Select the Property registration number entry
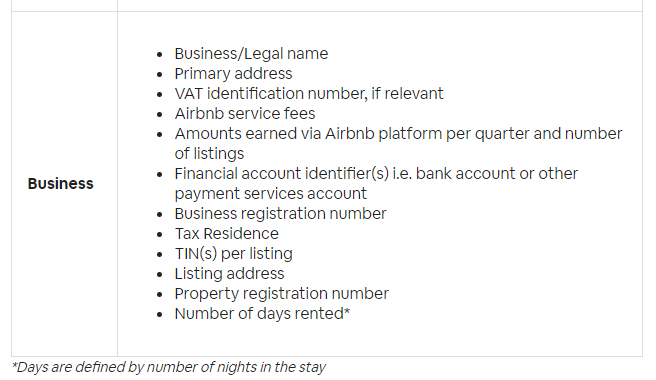The height and width of the screenshot is (380, 656). tap(282, 294)
